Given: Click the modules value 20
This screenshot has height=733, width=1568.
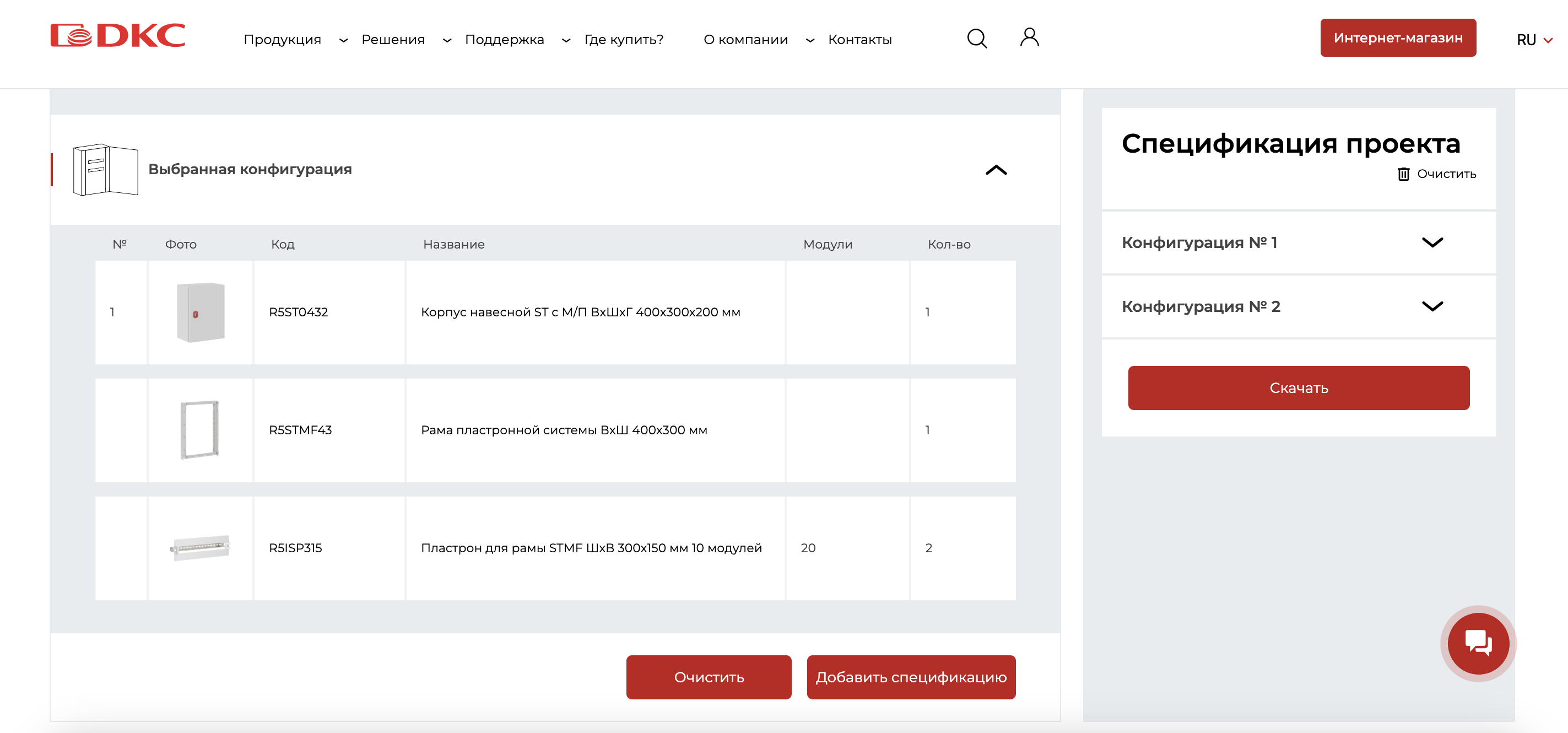Looking at the screenshot, I should coord(808,548).
